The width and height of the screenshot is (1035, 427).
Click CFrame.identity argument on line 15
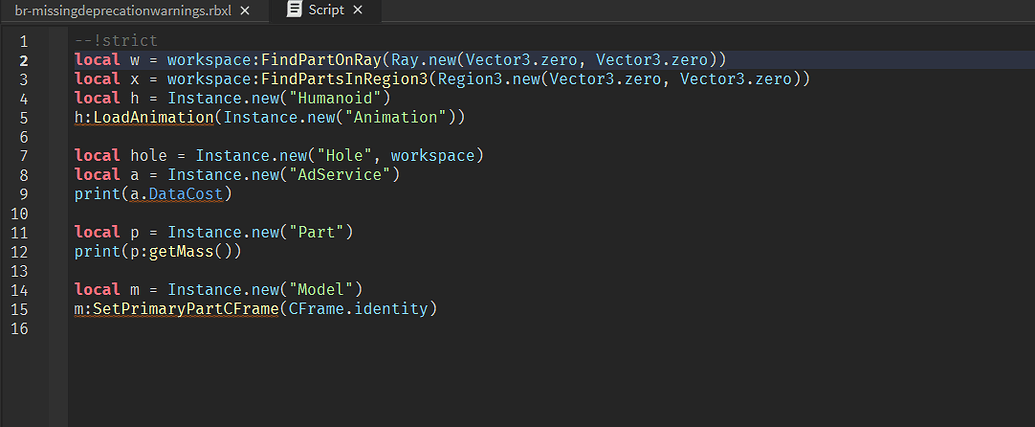[358, 309]
